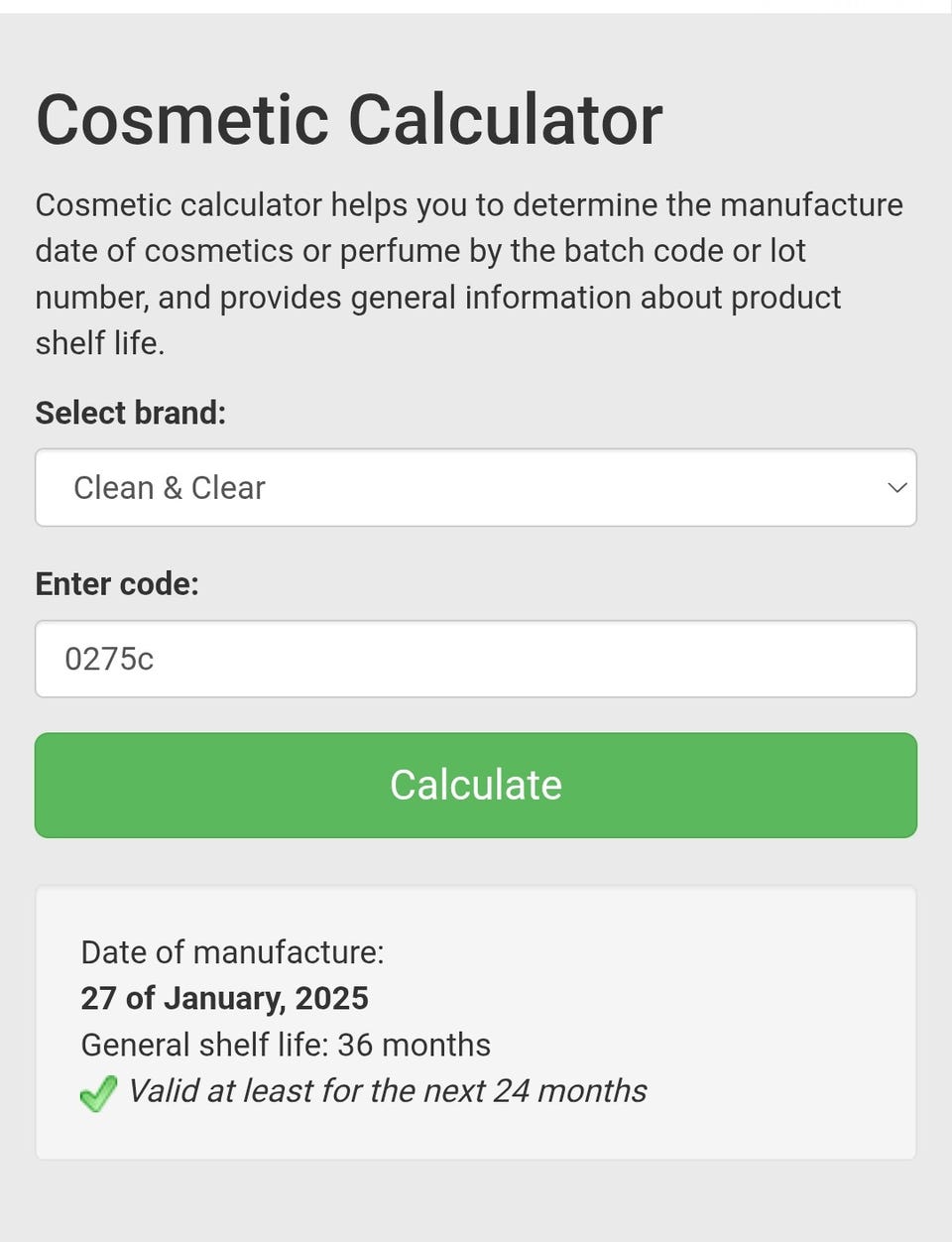Click the "Date of manufacture:" result label

(x=232, y=952)
